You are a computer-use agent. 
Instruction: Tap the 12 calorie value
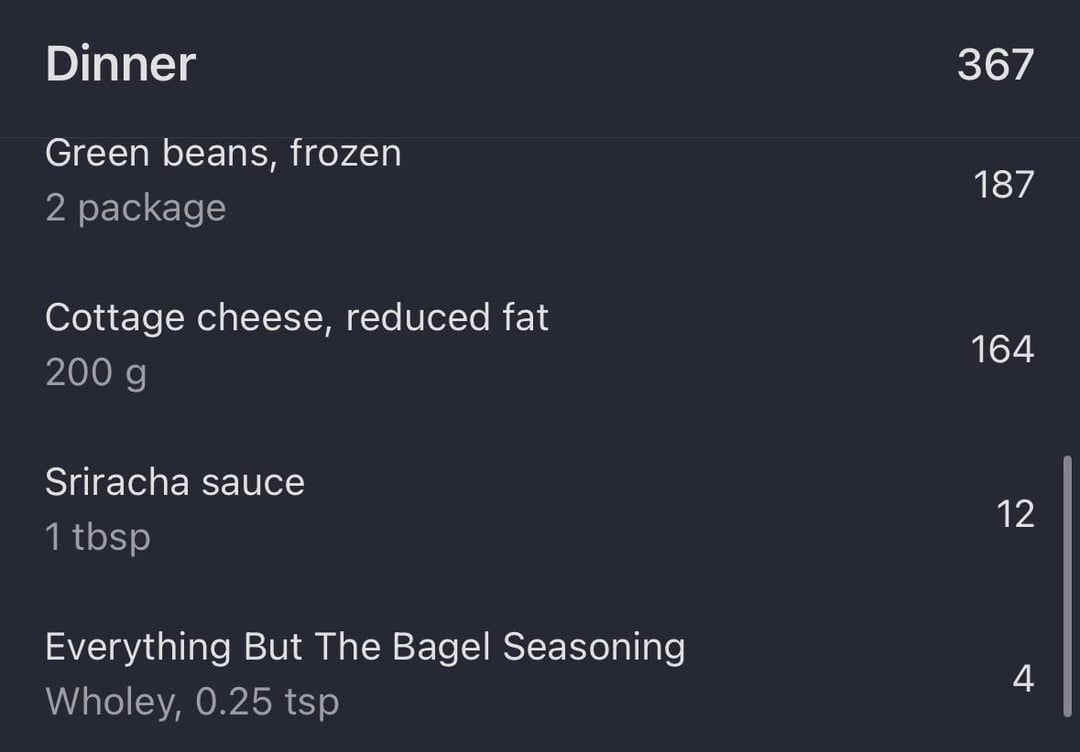pyautogui.click(x=1015, y=514)
